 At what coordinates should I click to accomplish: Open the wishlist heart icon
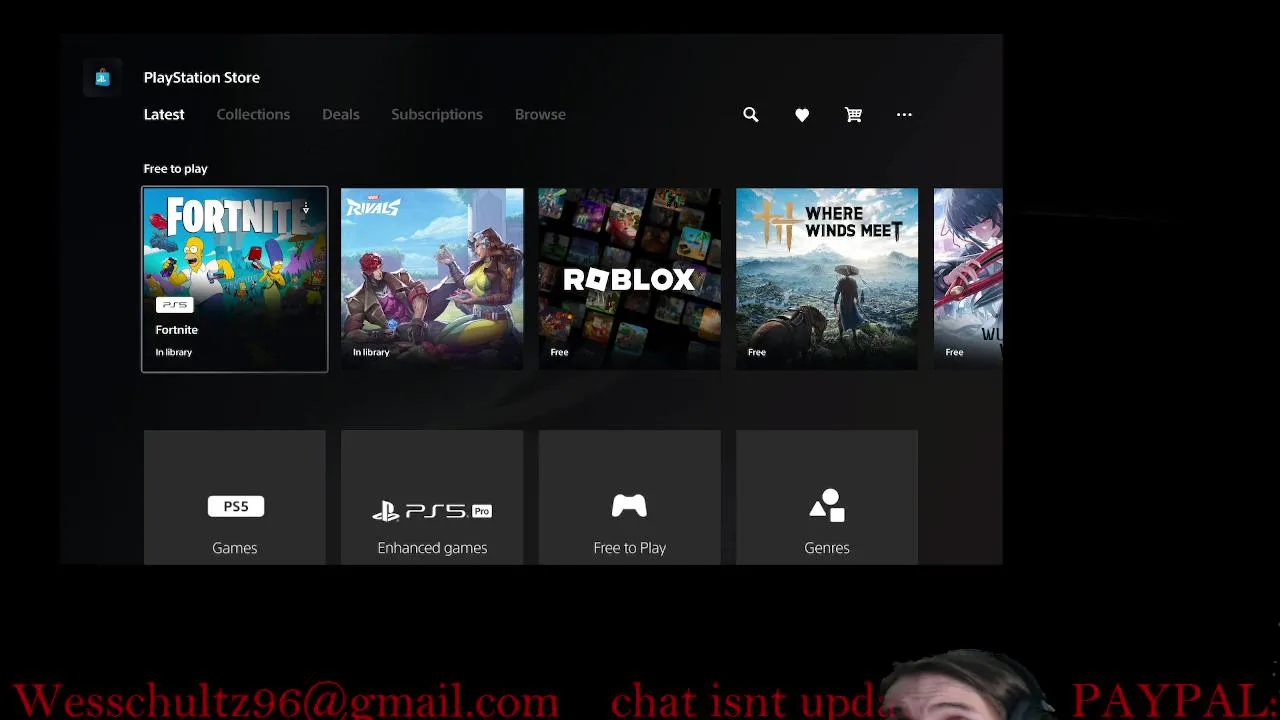[802, 115]
